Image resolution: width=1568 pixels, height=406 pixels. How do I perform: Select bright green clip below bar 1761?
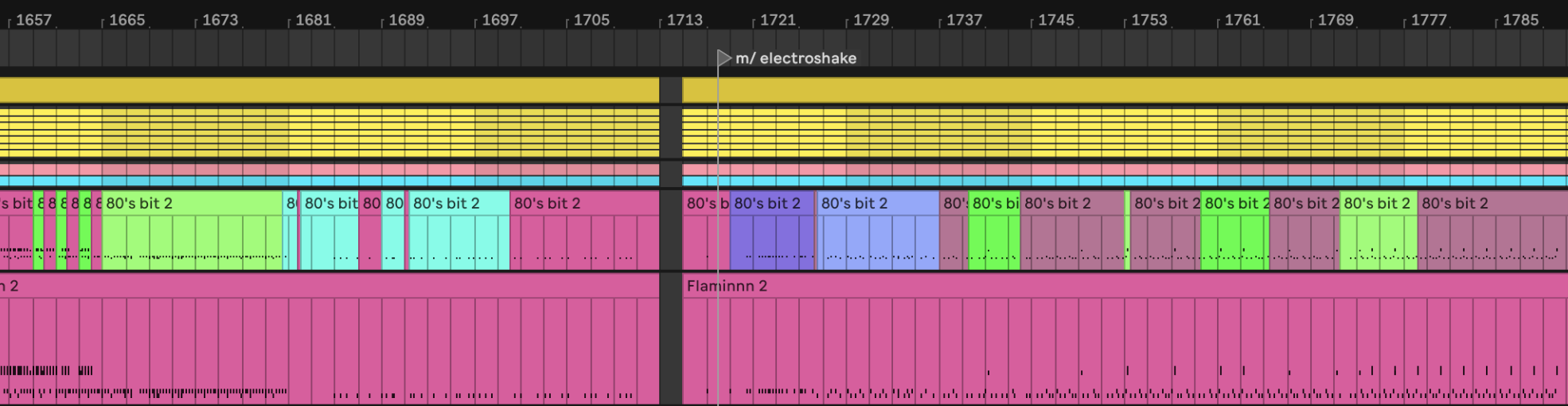[x=1234, y=231]
